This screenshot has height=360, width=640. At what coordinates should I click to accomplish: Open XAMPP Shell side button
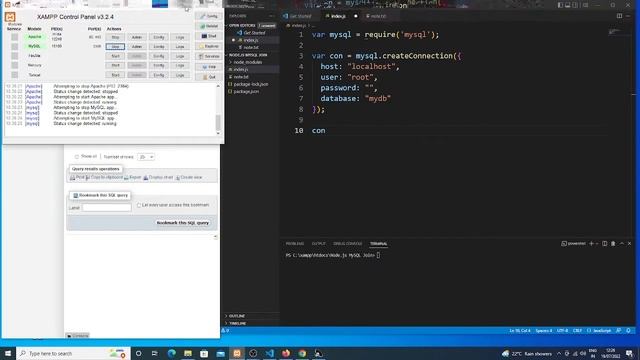click(209, 36)
